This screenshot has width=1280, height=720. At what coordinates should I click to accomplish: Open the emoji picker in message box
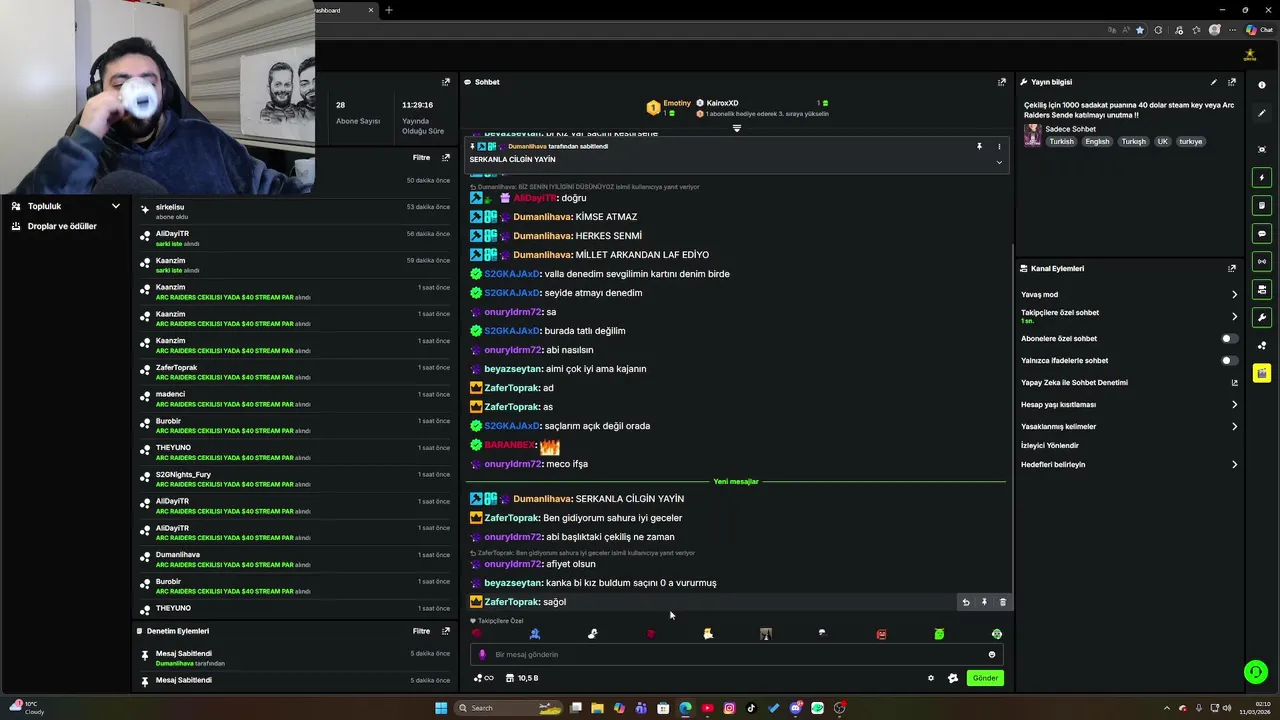pyautogui.click(x=992, y=655)
